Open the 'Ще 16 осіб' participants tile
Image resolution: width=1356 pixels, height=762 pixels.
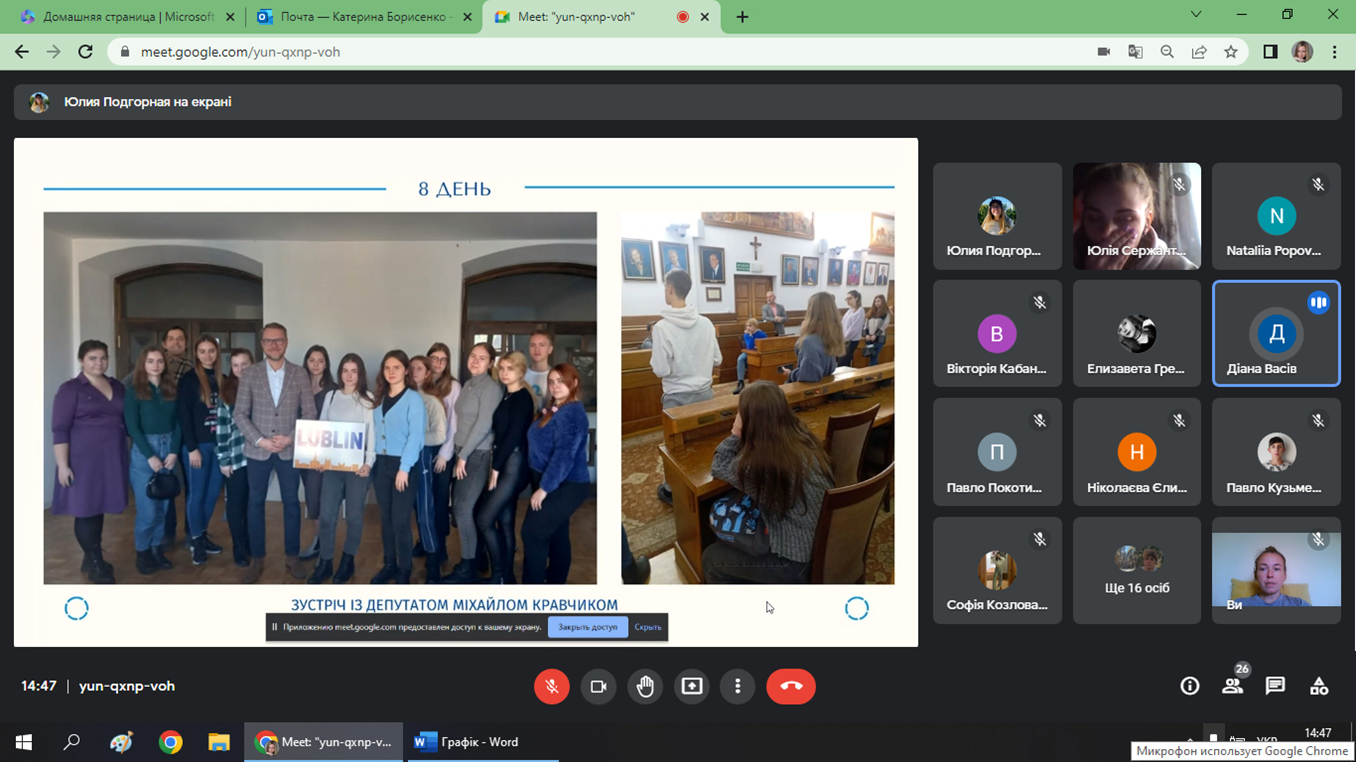pos(1137,571)
